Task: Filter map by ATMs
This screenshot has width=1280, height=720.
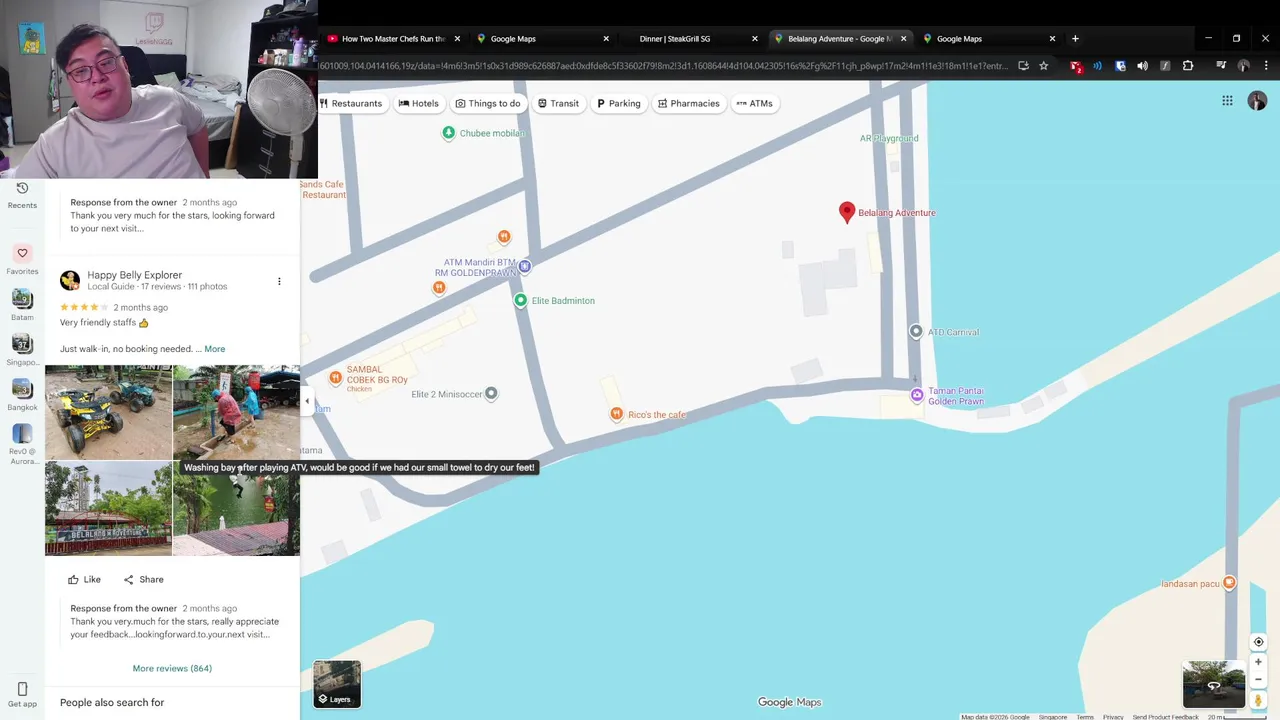Action: 754,103
